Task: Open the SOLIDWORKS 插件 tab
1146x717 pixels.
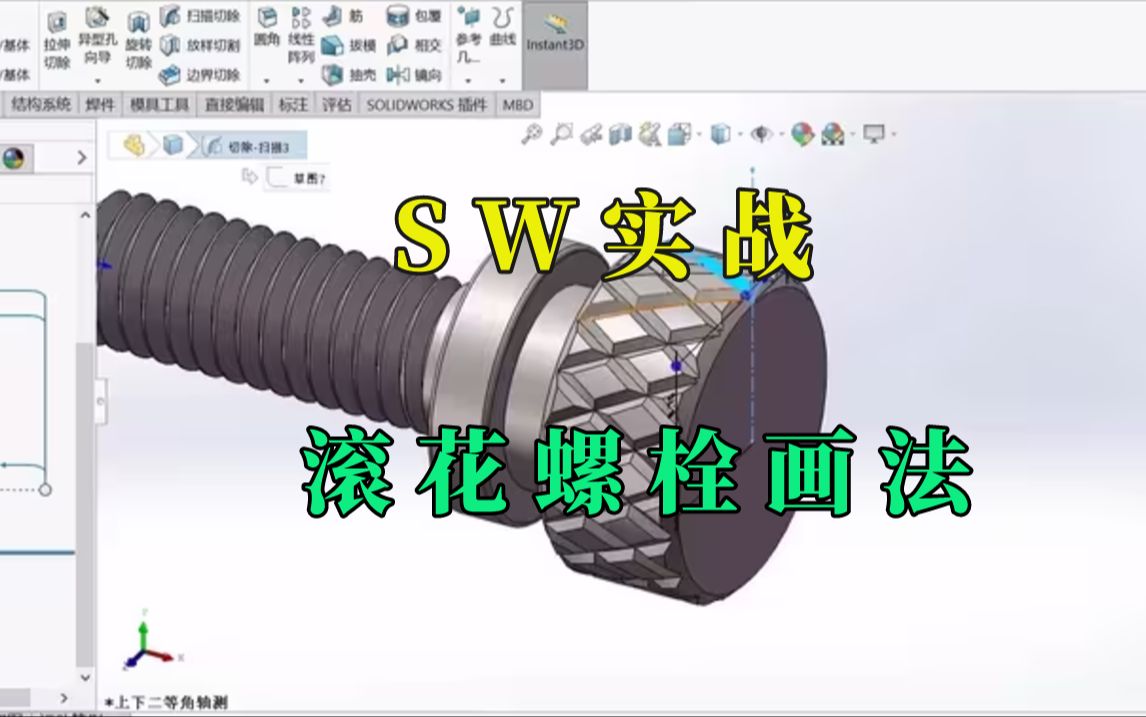Action: (429, 106)
